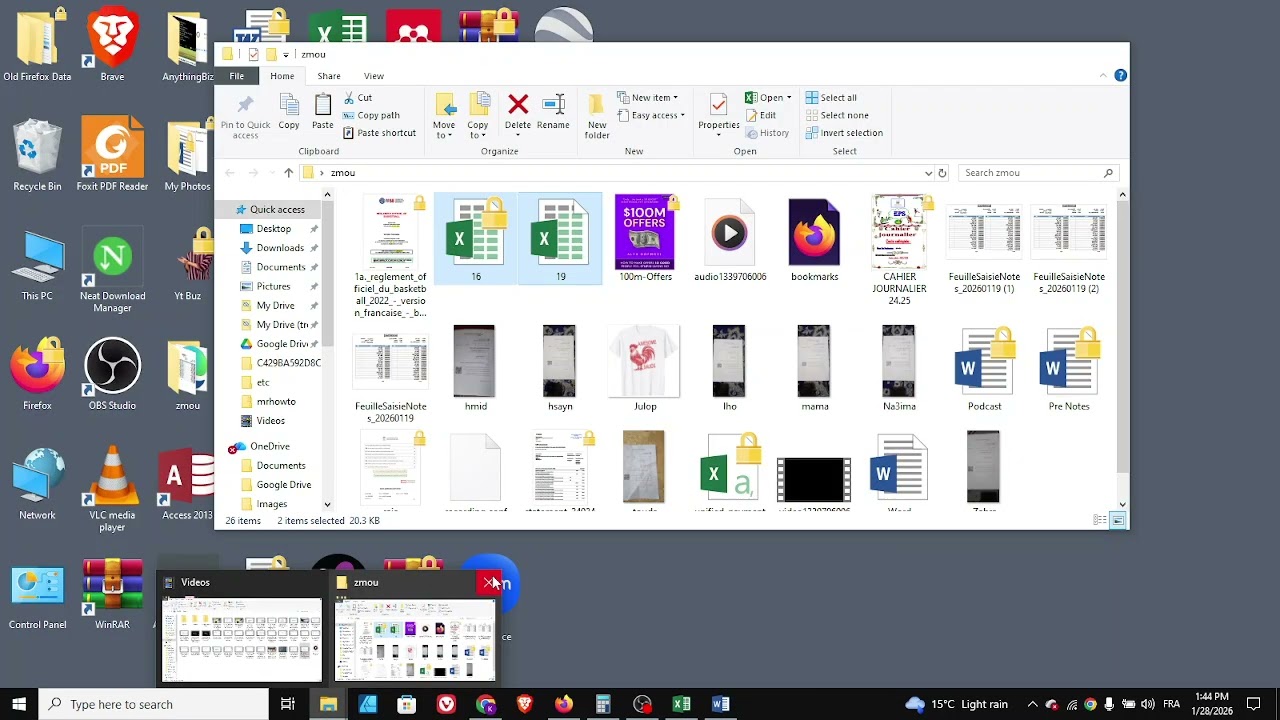This screenshot has width=1280, height=720.
Task: Open the weather 15°C Light rain widget
Action: 956,704
